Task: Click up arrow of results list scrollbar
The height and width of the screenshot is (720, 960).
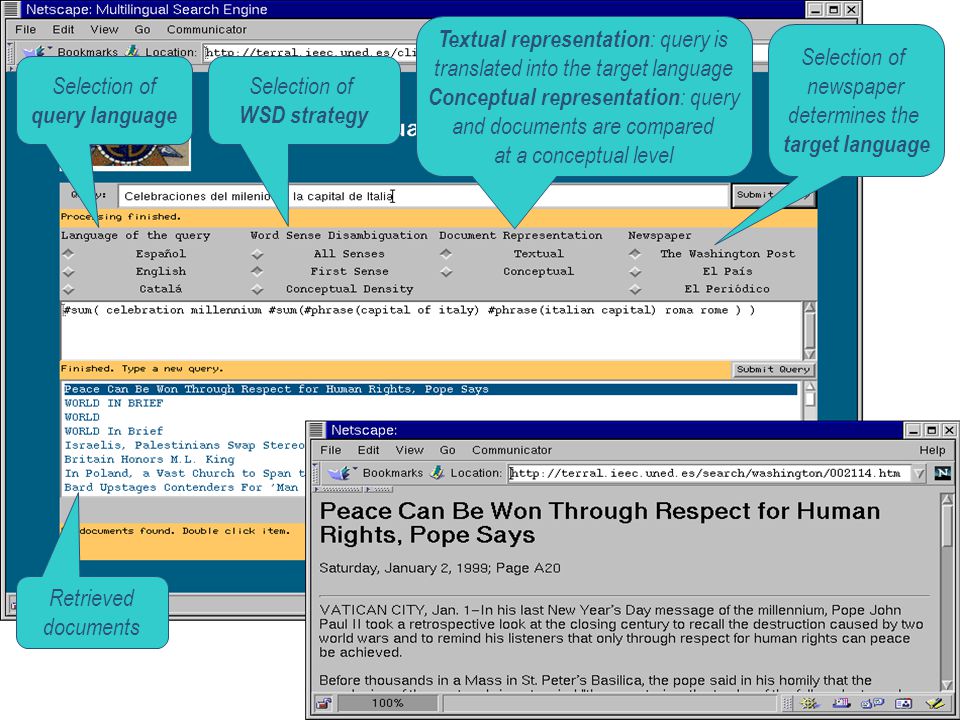Action: pyautogui.click(x=809, y=386)
